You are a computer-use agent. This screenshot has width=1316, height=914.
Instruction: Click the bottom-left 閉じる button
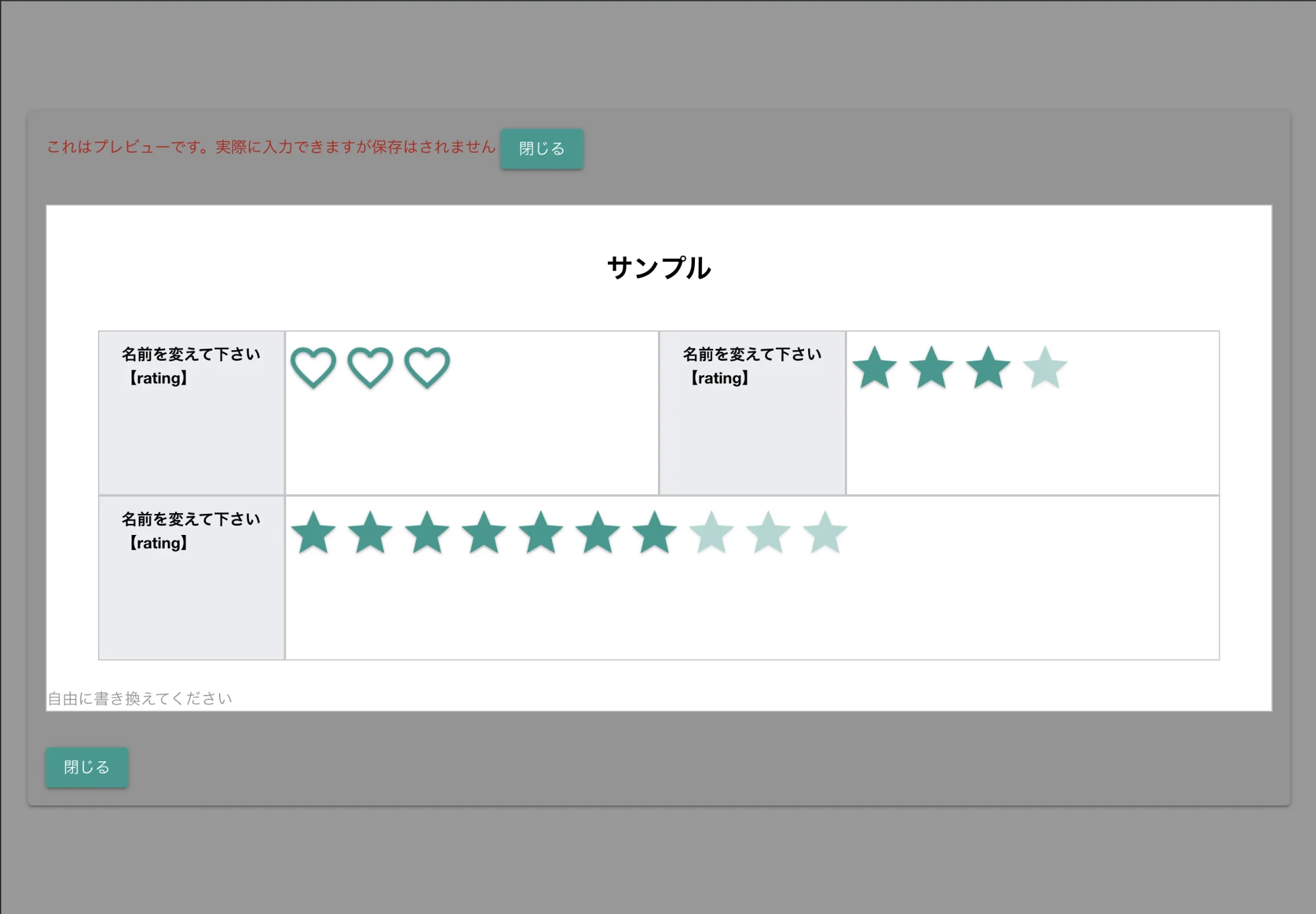pos(87,767)
